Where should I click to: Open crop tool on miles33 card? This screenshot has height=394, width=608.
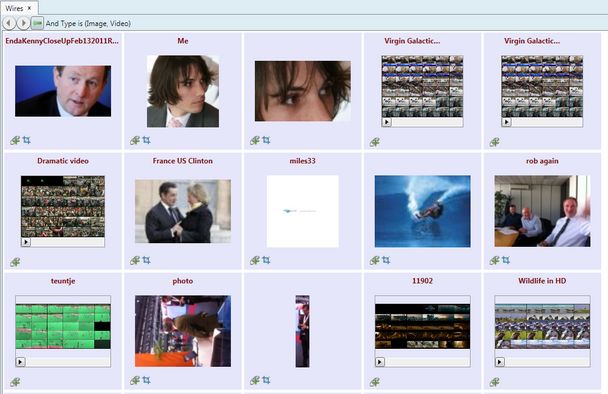click(x=266, y=260)
